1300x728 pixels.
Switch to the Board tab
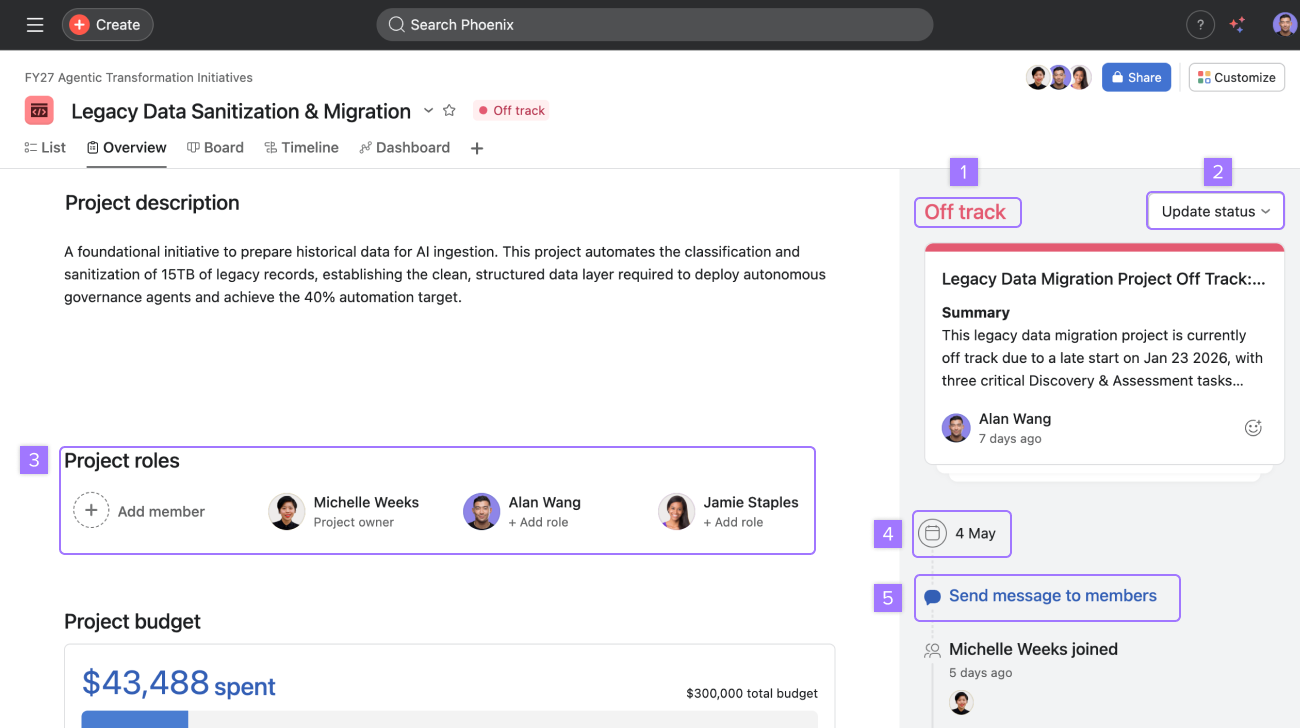215,148
